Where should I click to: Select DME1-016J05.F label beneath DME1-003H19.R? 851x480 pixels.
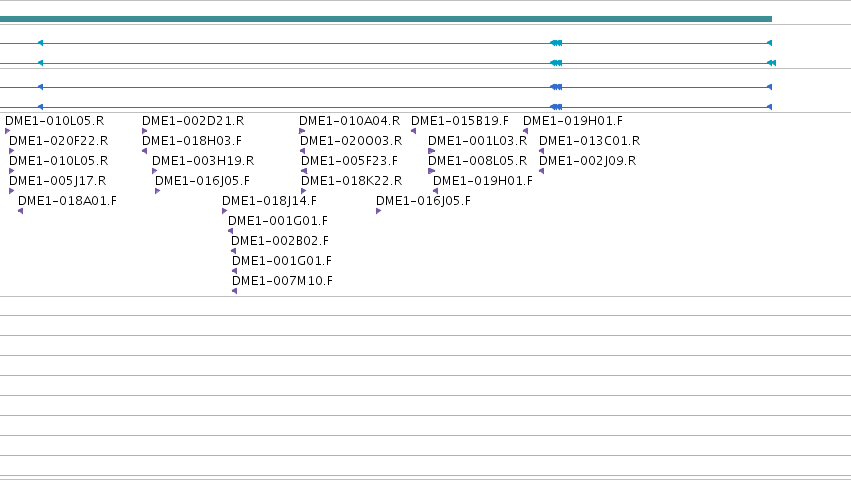tap(202, 181)
